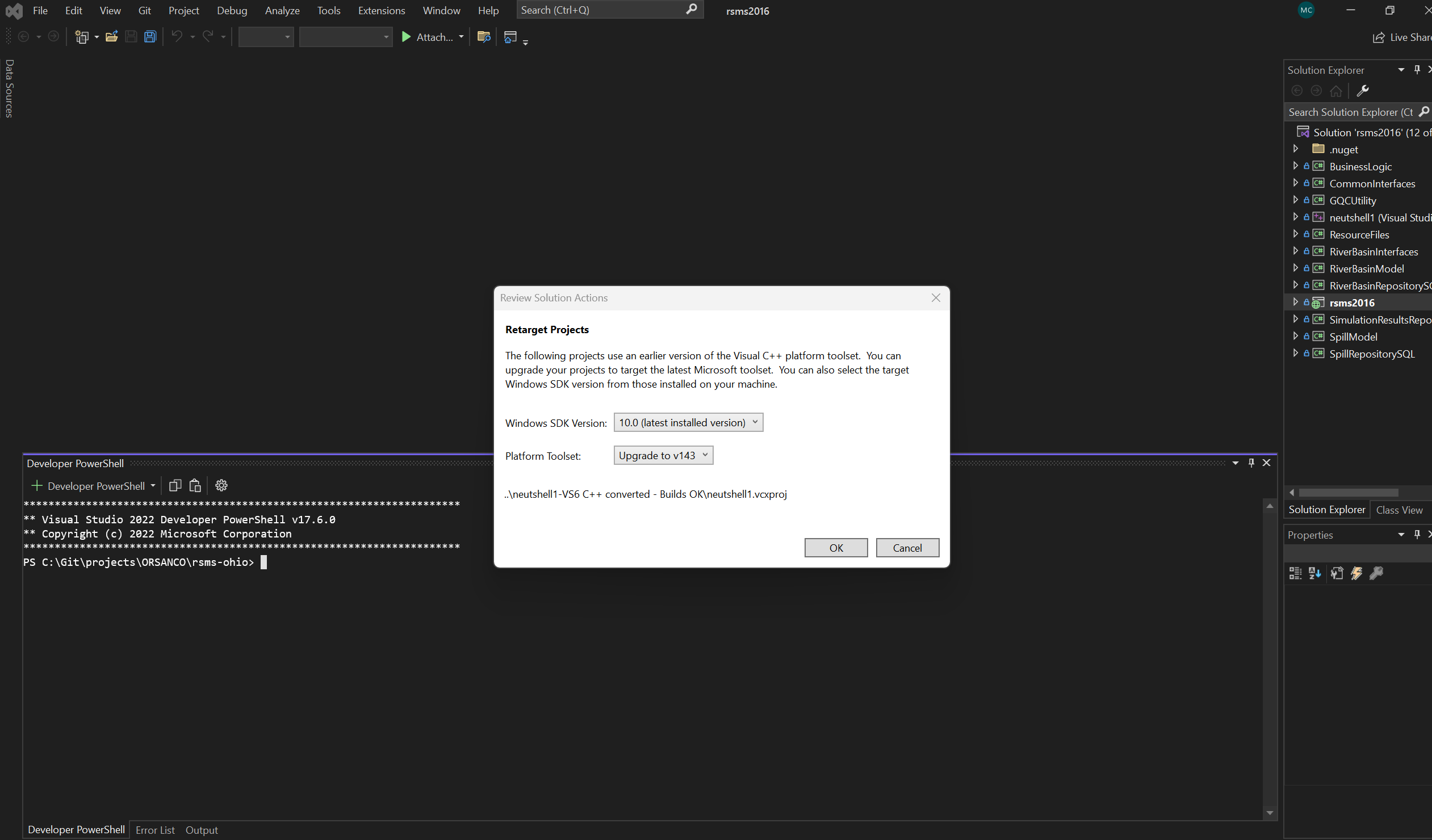Click Solution Explorer wrench properties icon

1363,91
